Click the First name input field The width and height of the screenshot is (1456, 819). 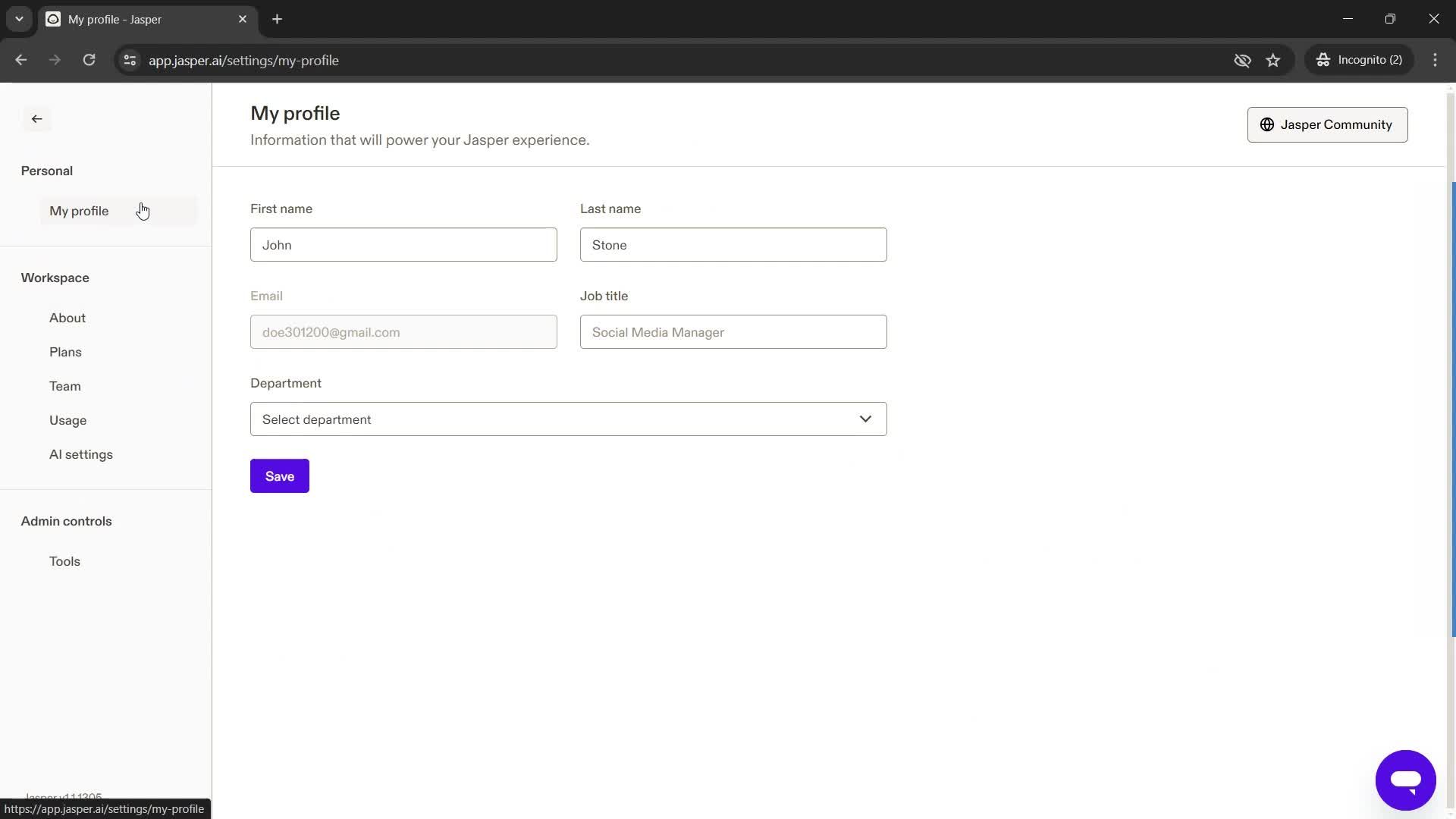click(403, 244)
